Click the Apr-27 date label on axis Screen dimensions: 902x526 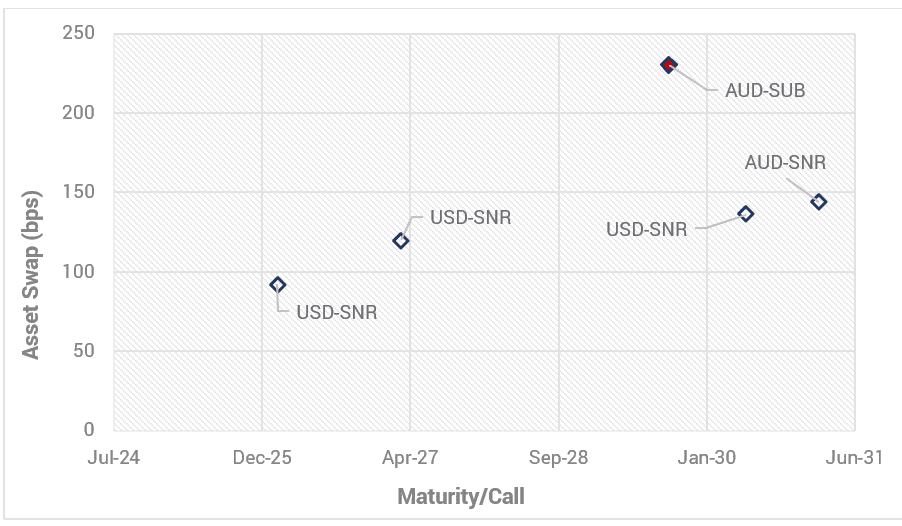(411, 458)
